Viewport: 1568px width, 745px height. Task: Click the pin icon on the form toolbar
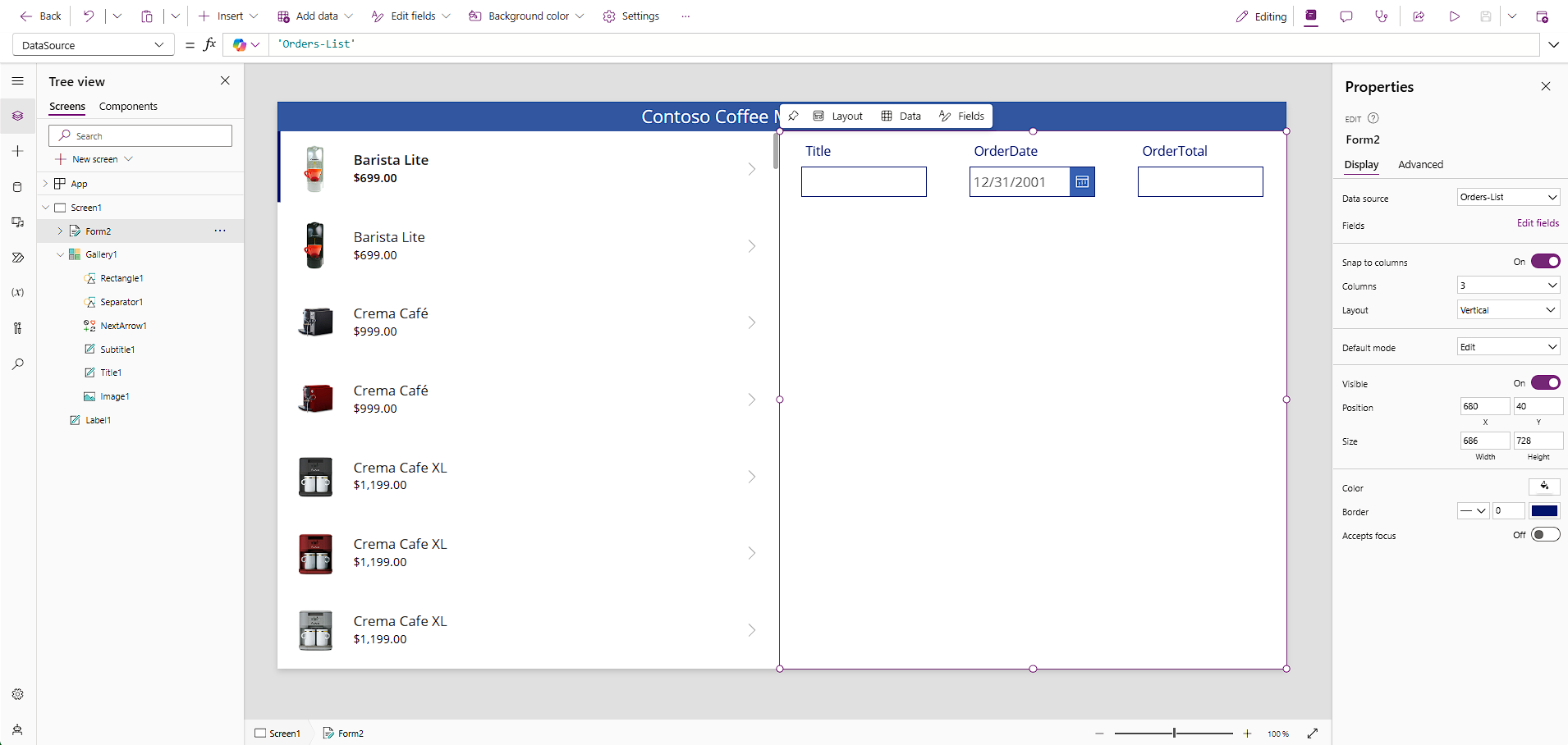pos(793,116)
